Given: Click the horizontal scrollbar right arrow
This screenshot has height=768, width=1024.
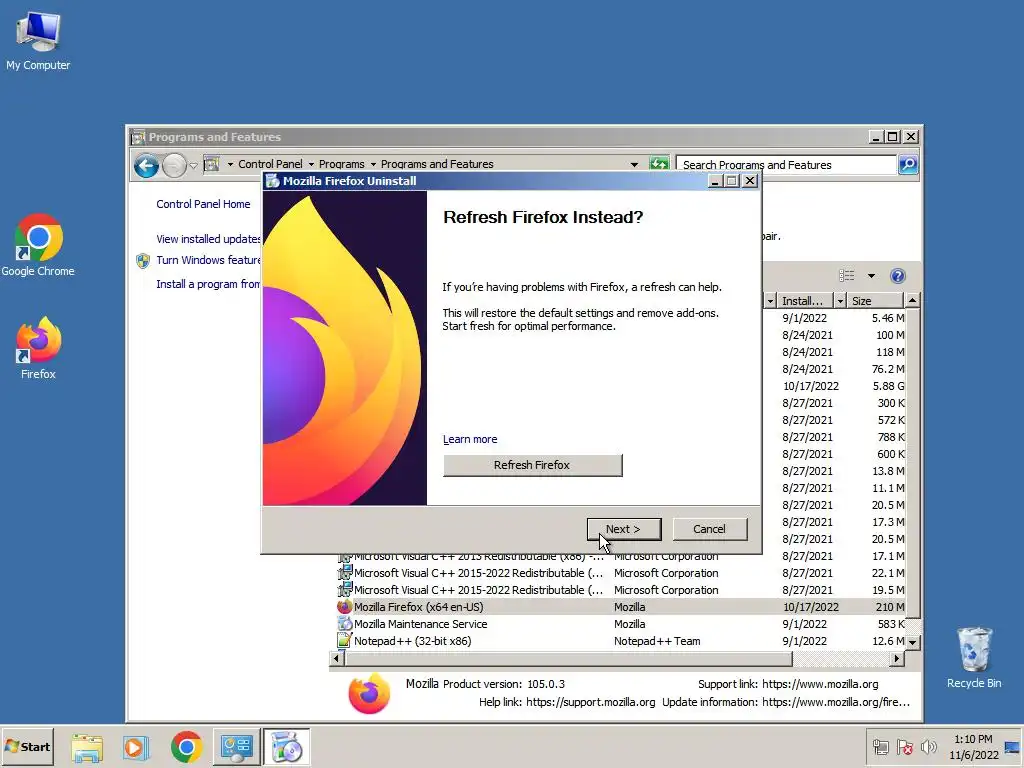Looking at the screenshot, I should [897, 658].
